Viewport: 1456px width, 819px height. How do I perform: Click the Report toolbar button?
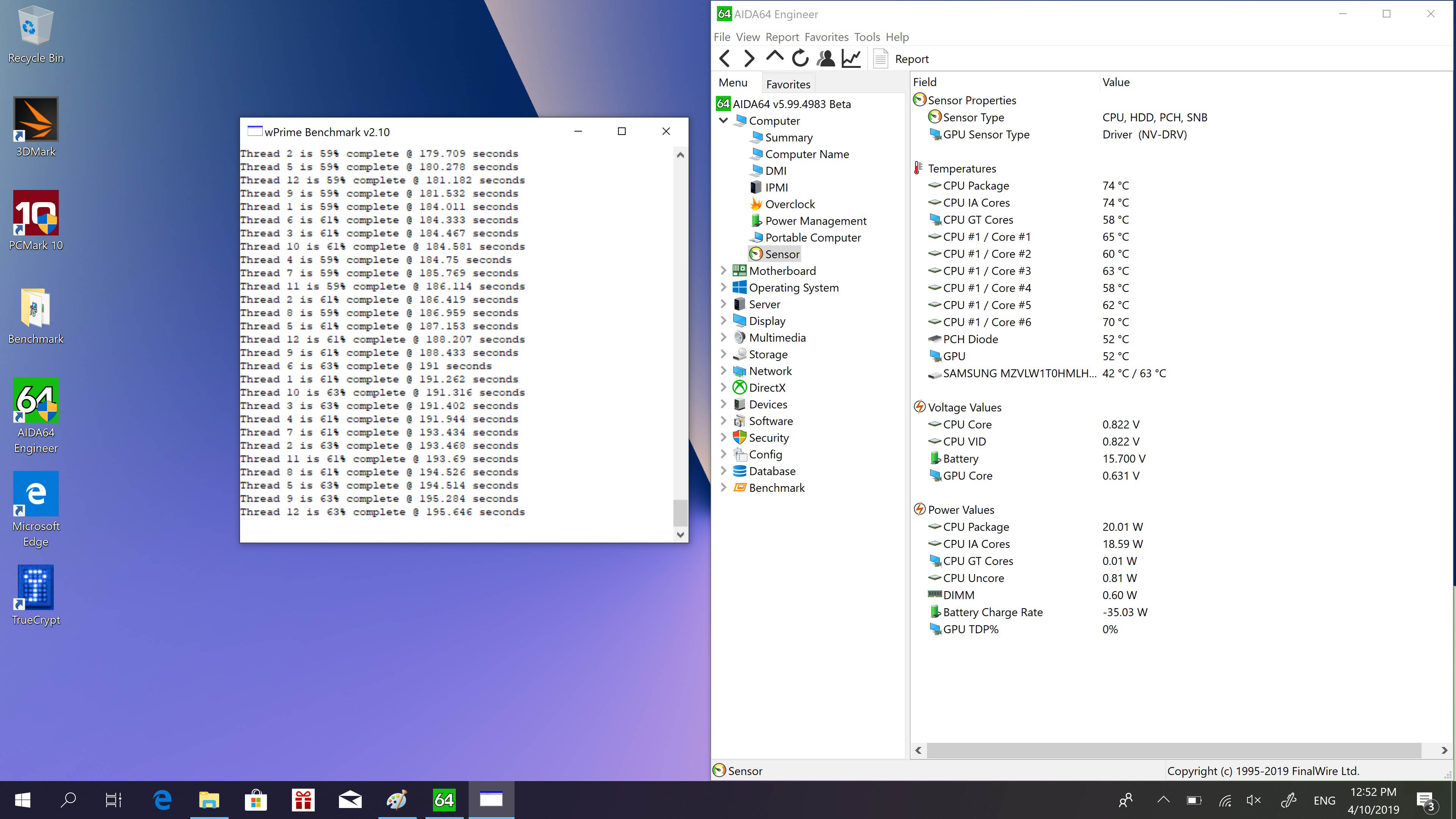(x=901, y=59)
